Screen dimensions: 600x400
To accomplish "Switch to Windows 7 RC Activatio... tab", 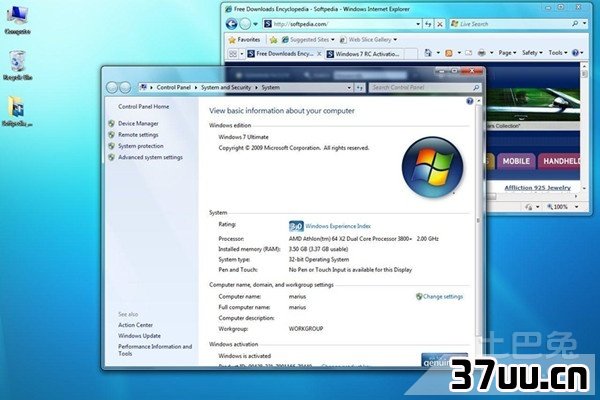I will pos(363,54).
